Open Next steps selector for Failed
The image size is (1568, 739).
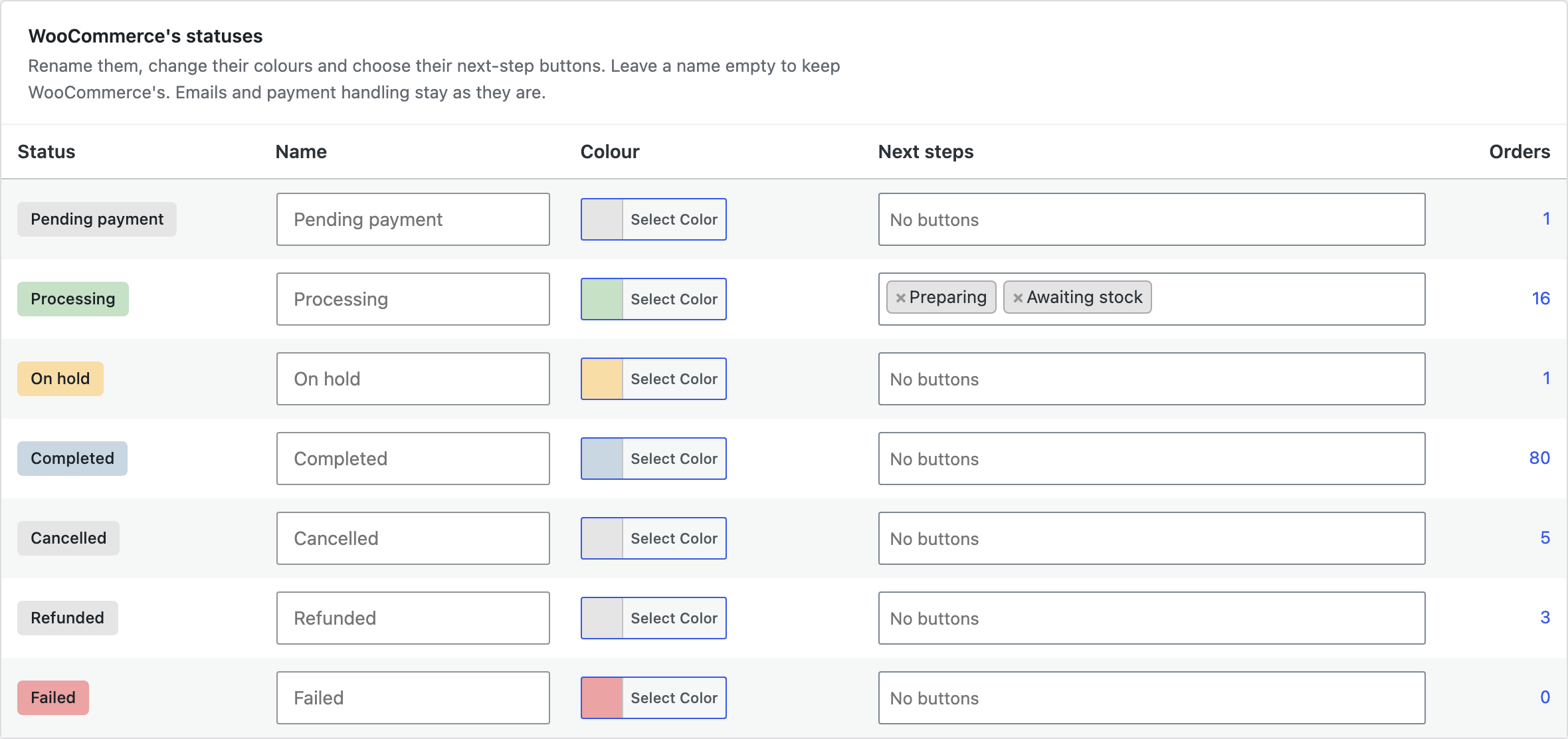pyautogui.click(x=1151, y=698)
